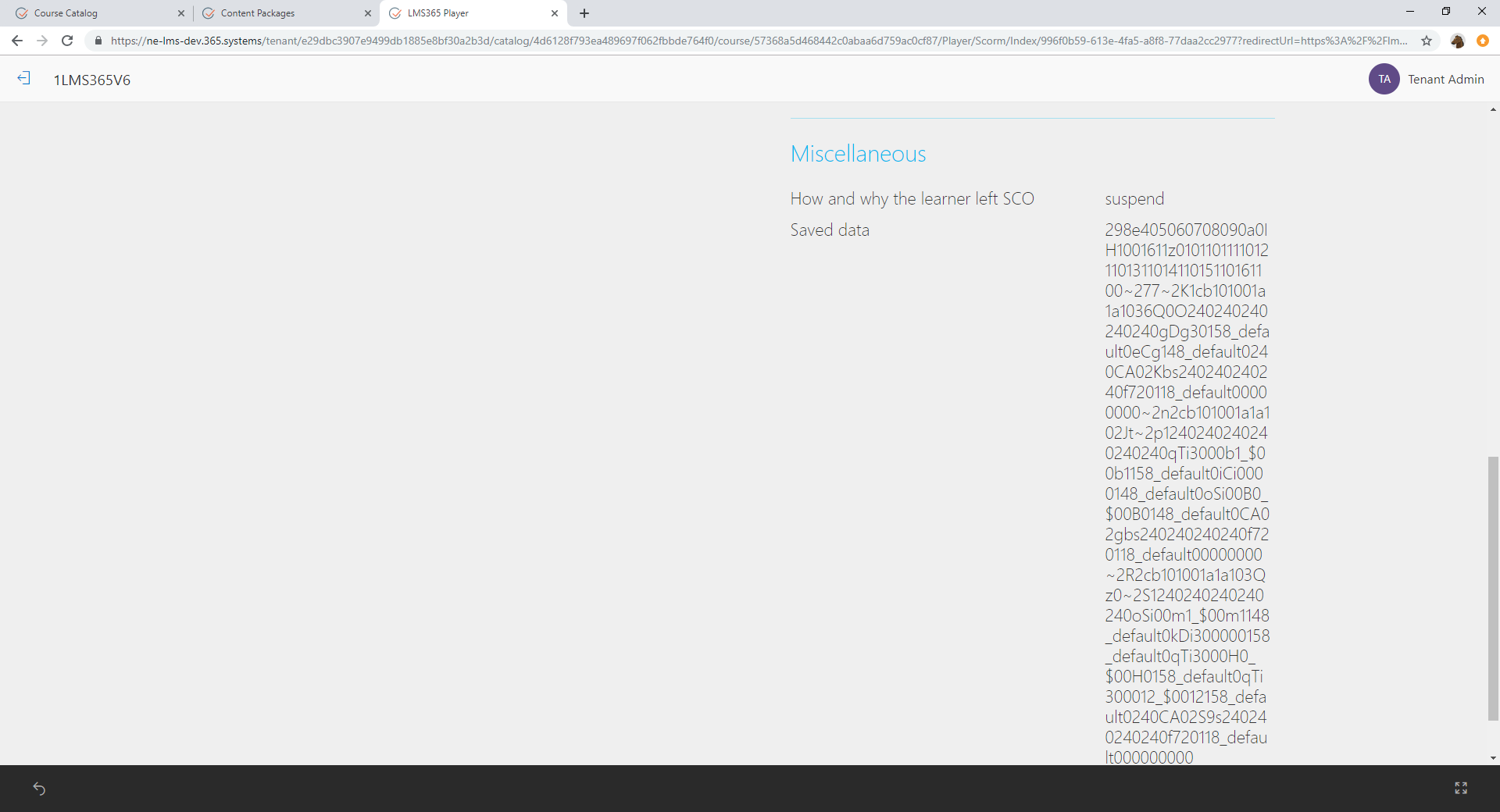The width and height of the screenshot is (1500, 812).
Task: Close the Content Packages tab
Action: tap(368, 13)
